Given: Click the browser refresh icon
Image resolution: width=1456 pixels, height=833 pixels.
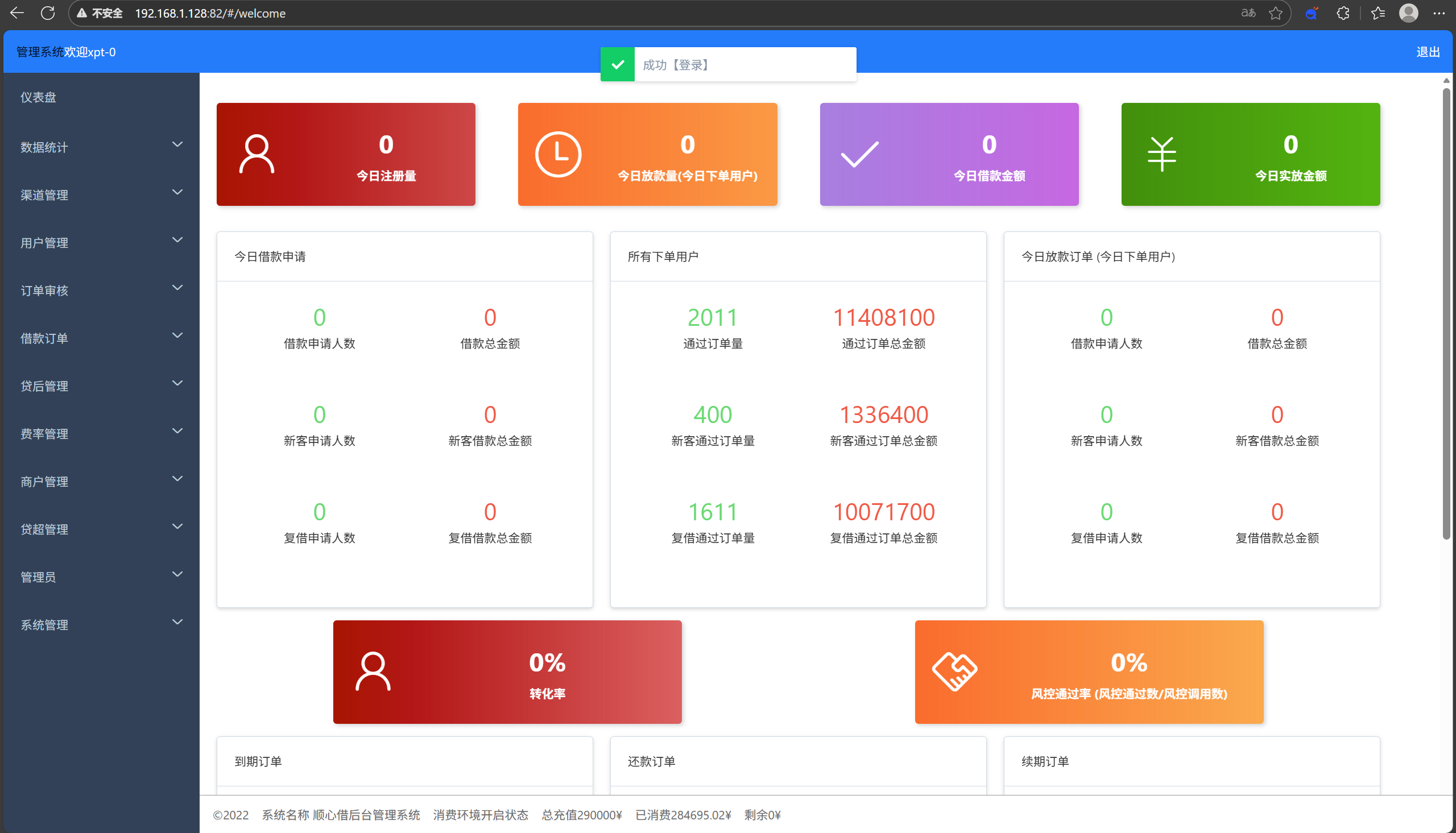Looking at the screenshot, I should 48,13.
